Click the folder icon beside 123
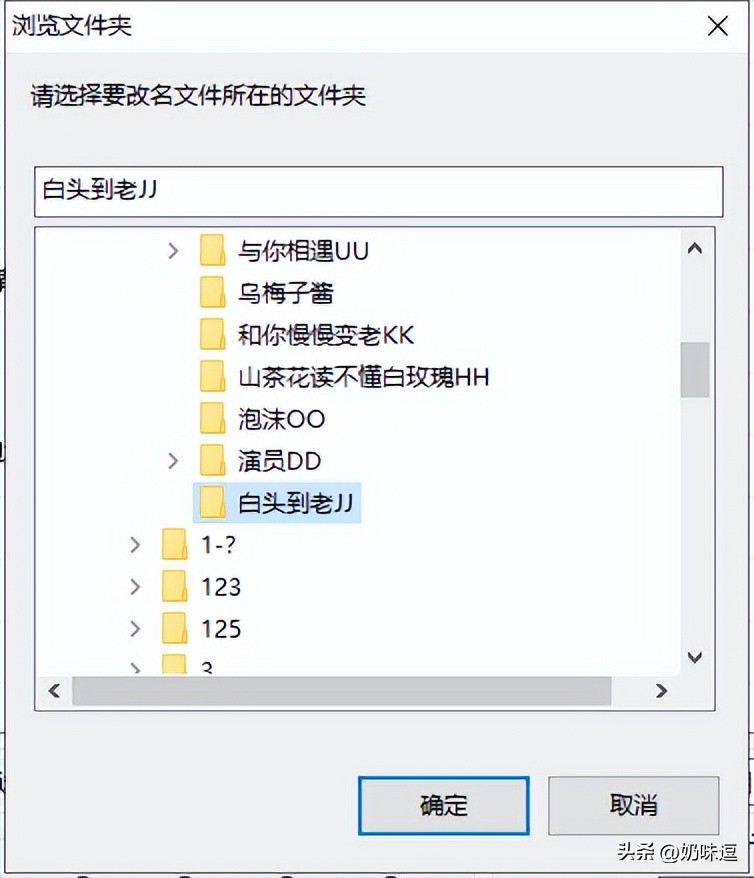This screenshot has width=754, height=878. 172,587
